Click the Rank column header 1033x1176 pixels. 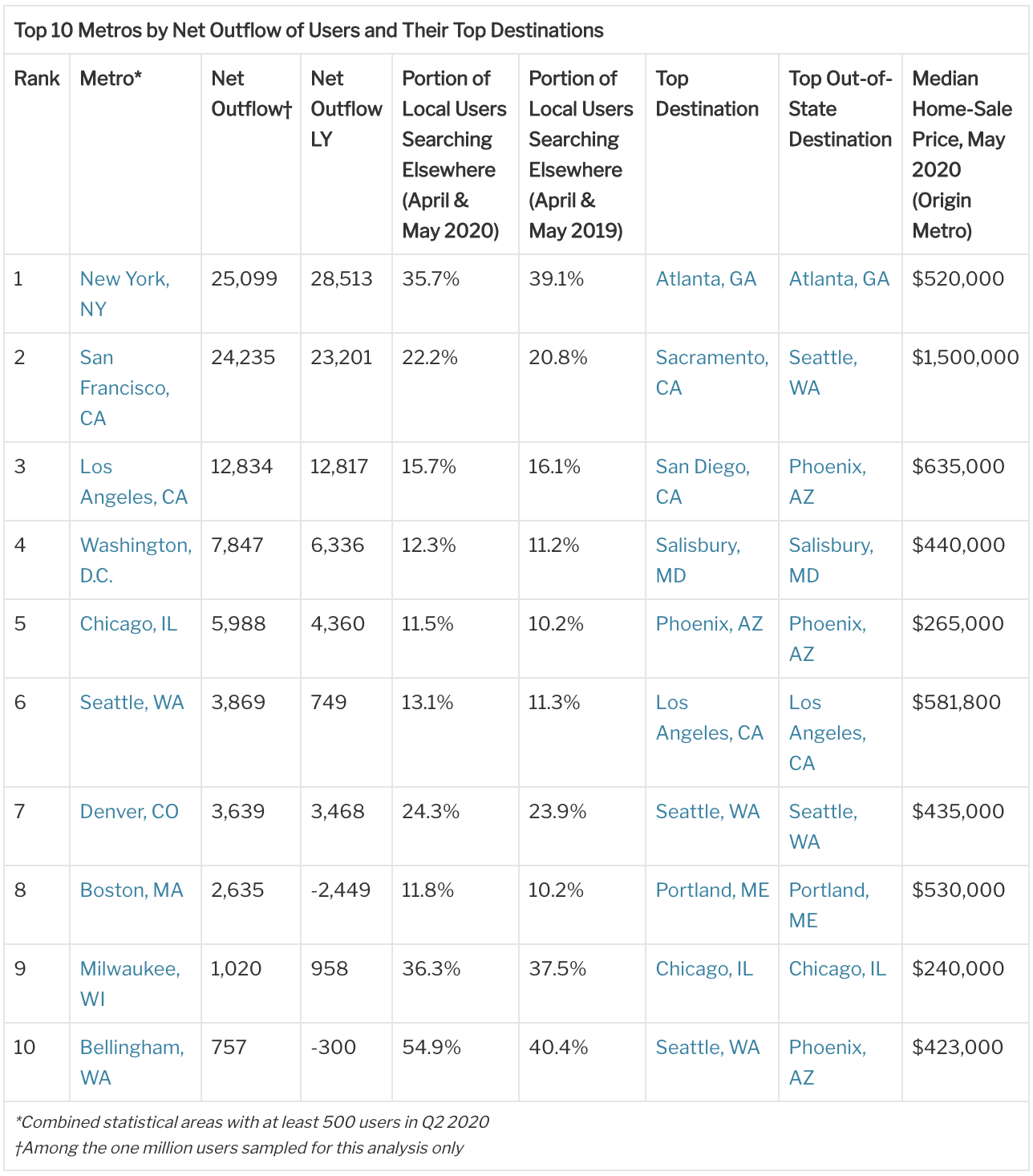pyautogui.click(x=37, y=78)
